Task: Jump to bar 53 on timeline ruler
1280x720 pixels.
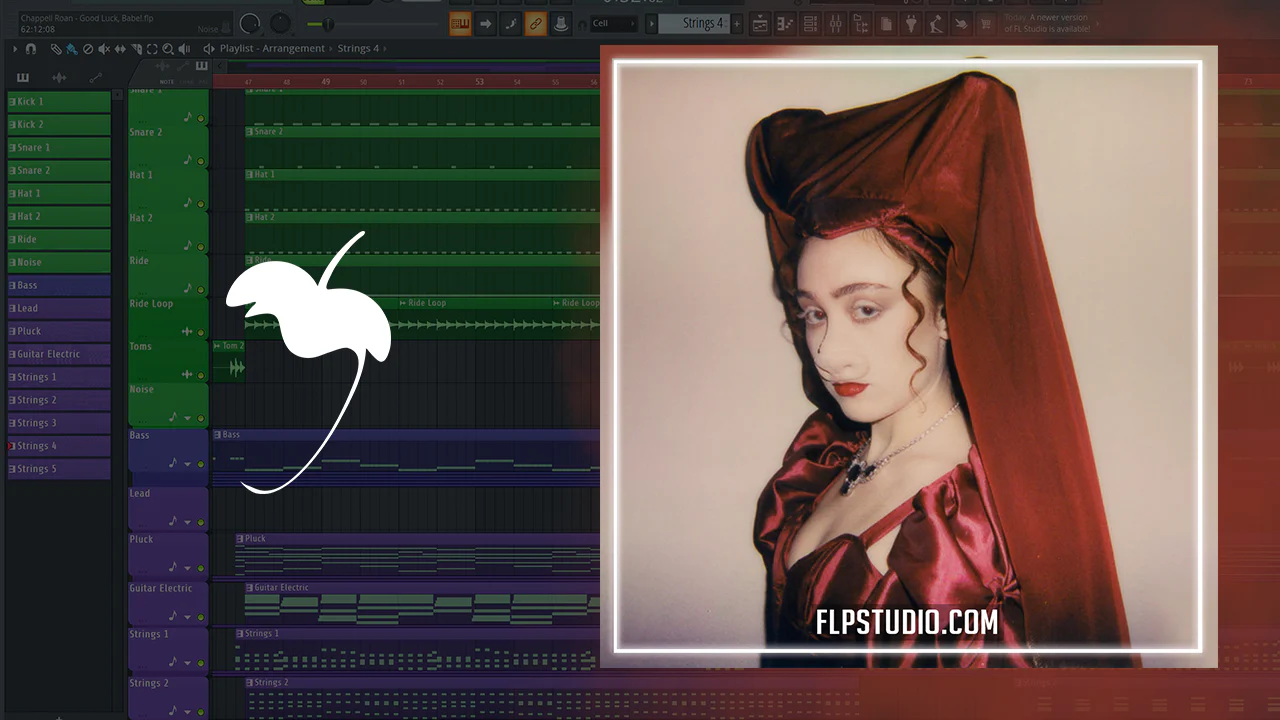Action: [479, 82]
